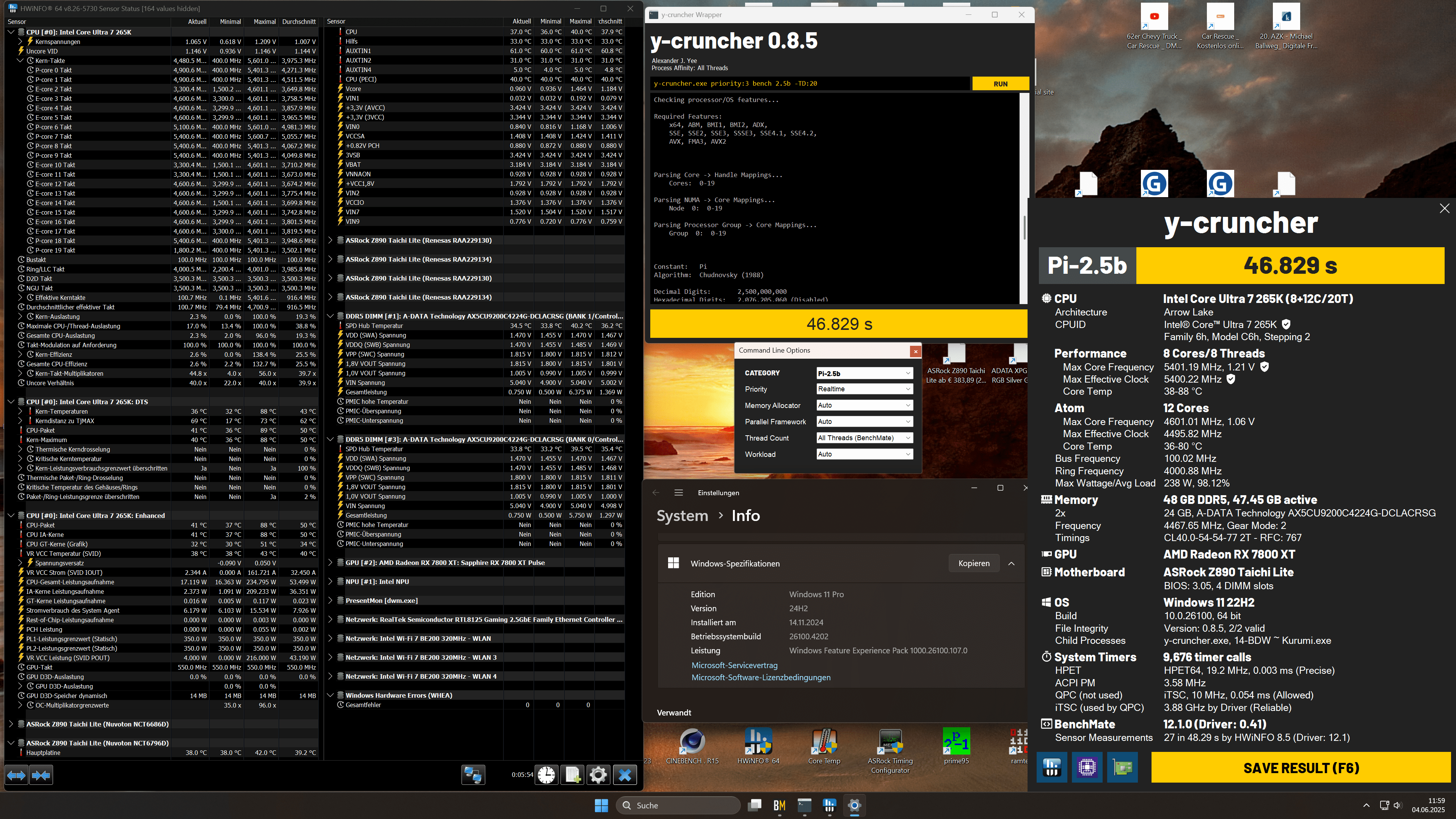Start logging with the sheet-plus icon
Screen dimensions: 1456x819
pos(573,775)
